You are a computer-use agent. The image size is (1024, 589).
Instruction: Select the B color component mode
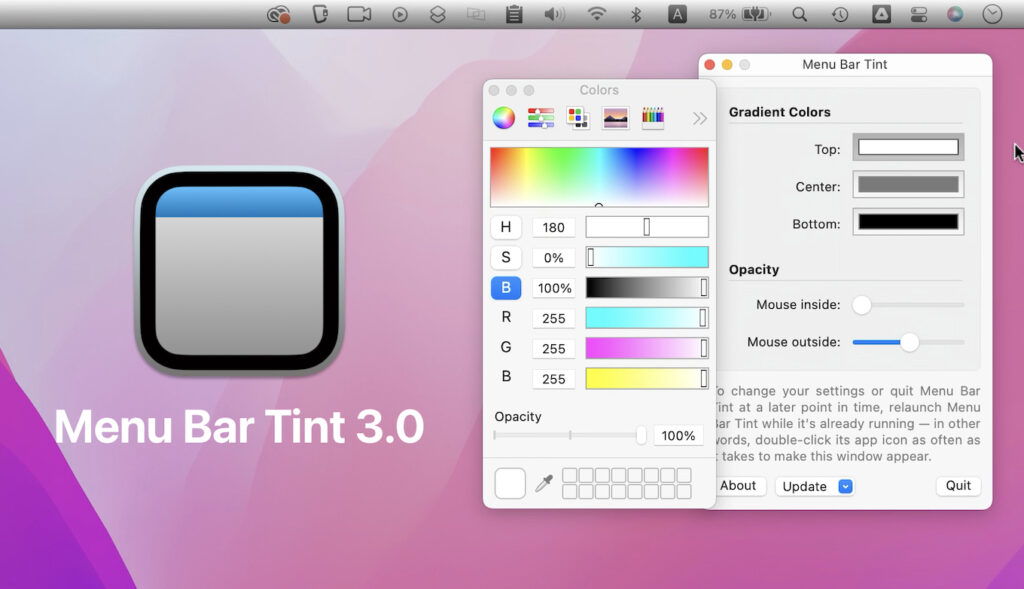[x=506, y=287]
